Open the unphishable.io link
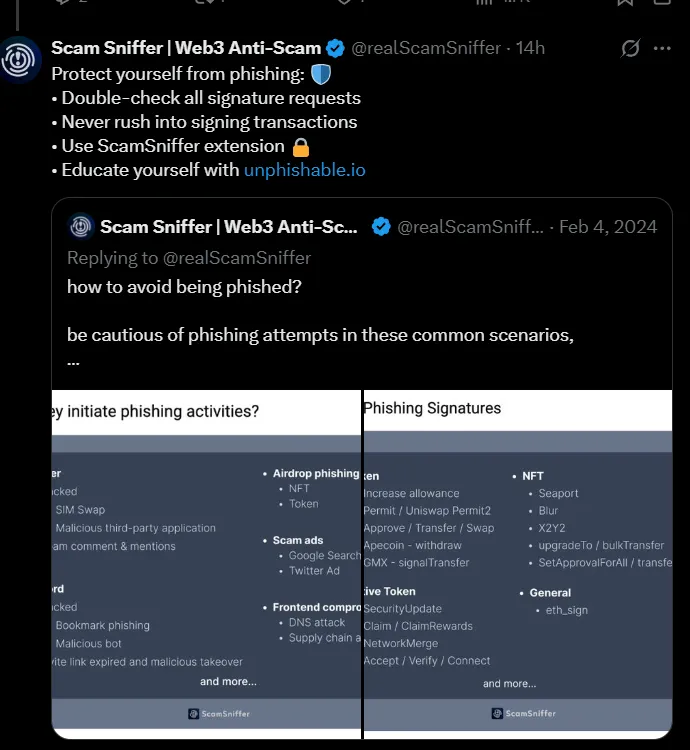 click(x=304, y=170)
